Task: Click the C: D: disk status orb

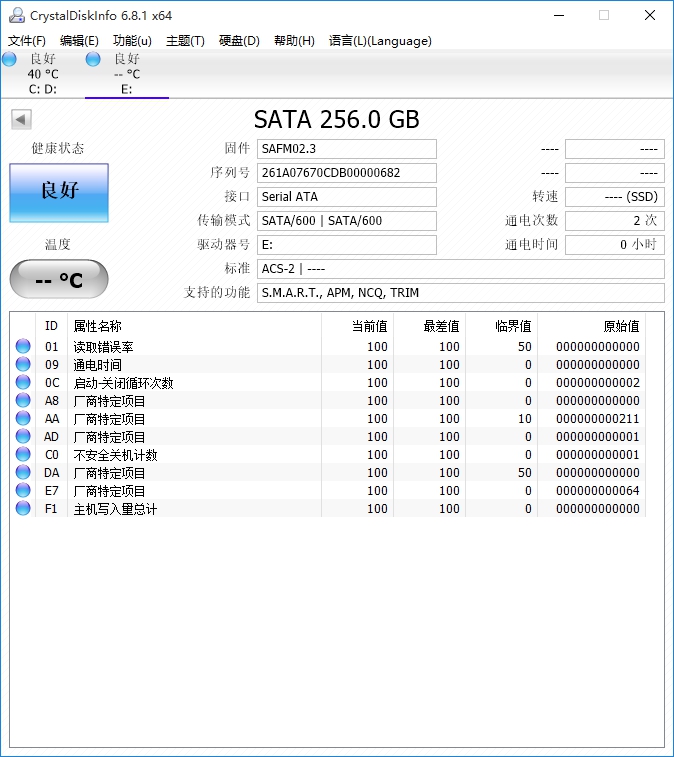Action: click(10, 60)
